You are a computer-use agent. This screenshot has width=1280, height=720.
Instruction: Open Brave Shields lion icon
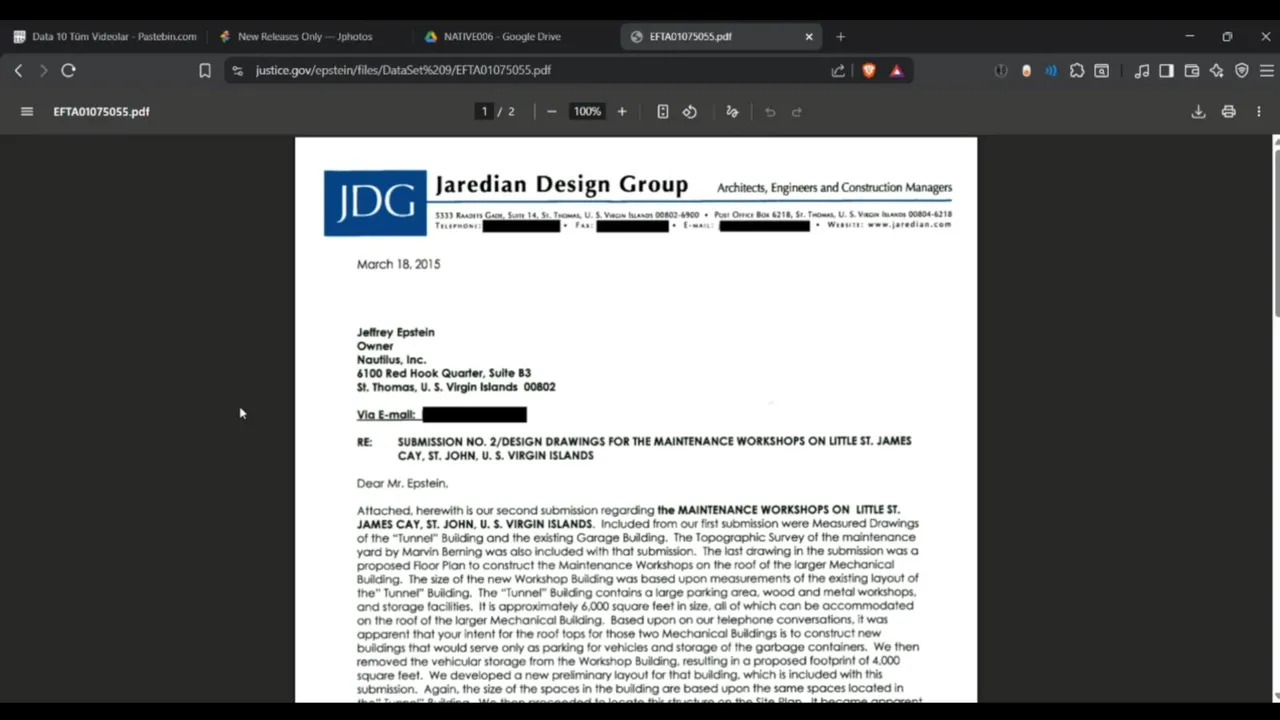tap(869, 70)
